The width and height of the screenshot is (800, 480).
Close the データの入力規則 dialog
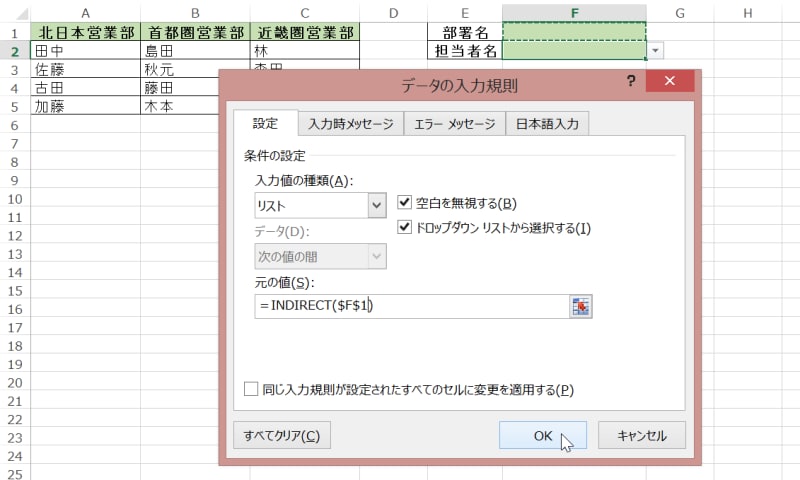670,81
